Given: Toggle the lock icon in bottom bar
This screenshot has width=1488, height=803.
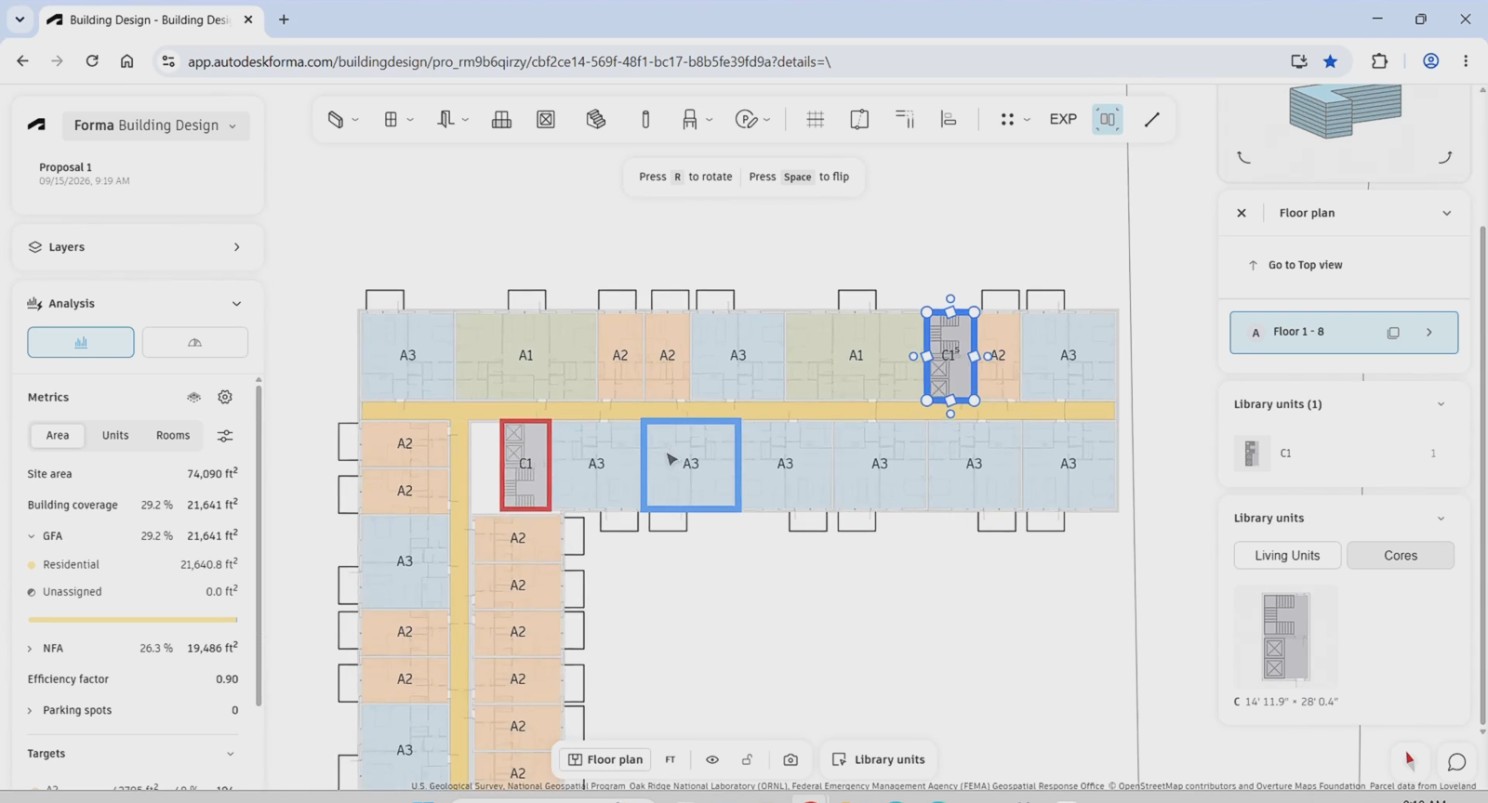Looking at the screenshot, I should coord(747,760).
